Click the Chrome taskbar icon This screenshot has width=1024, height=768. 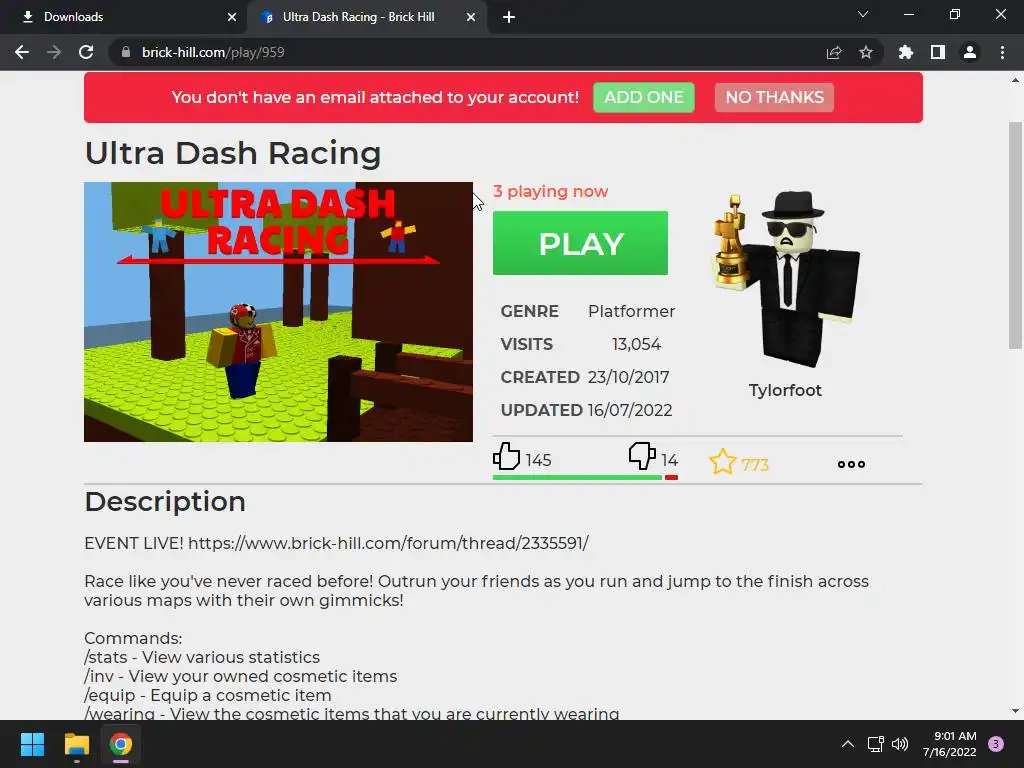(121, 744)
